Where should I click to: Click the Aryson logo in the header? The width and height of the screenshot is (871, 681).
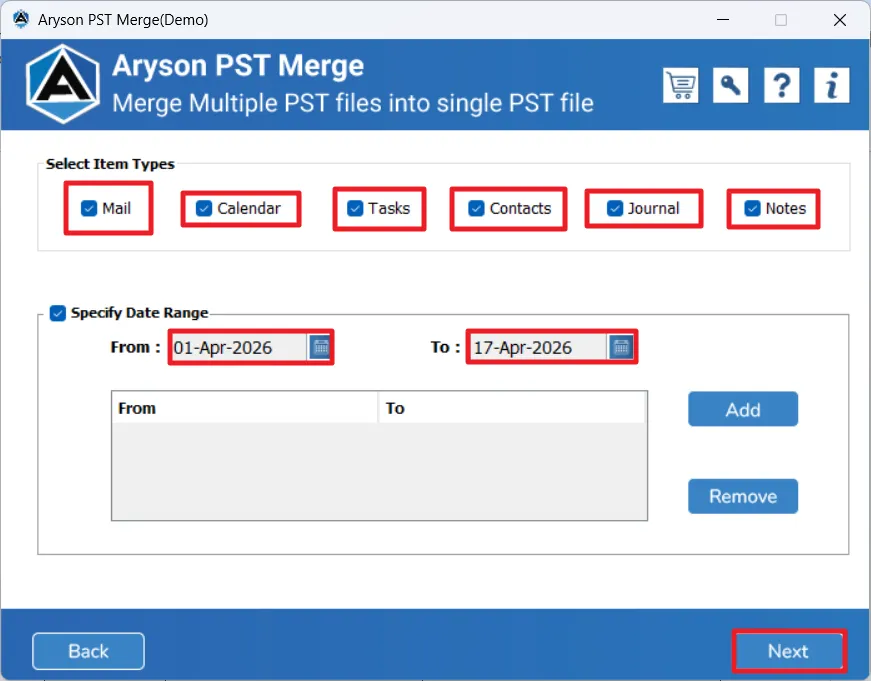click(x=63, y=84)
